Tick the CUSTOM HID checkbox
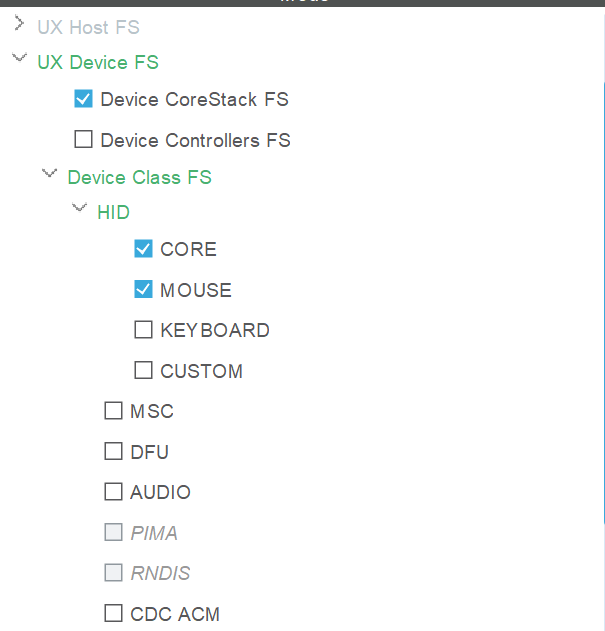This screenshot has height=631, width=605. point(143,371)
